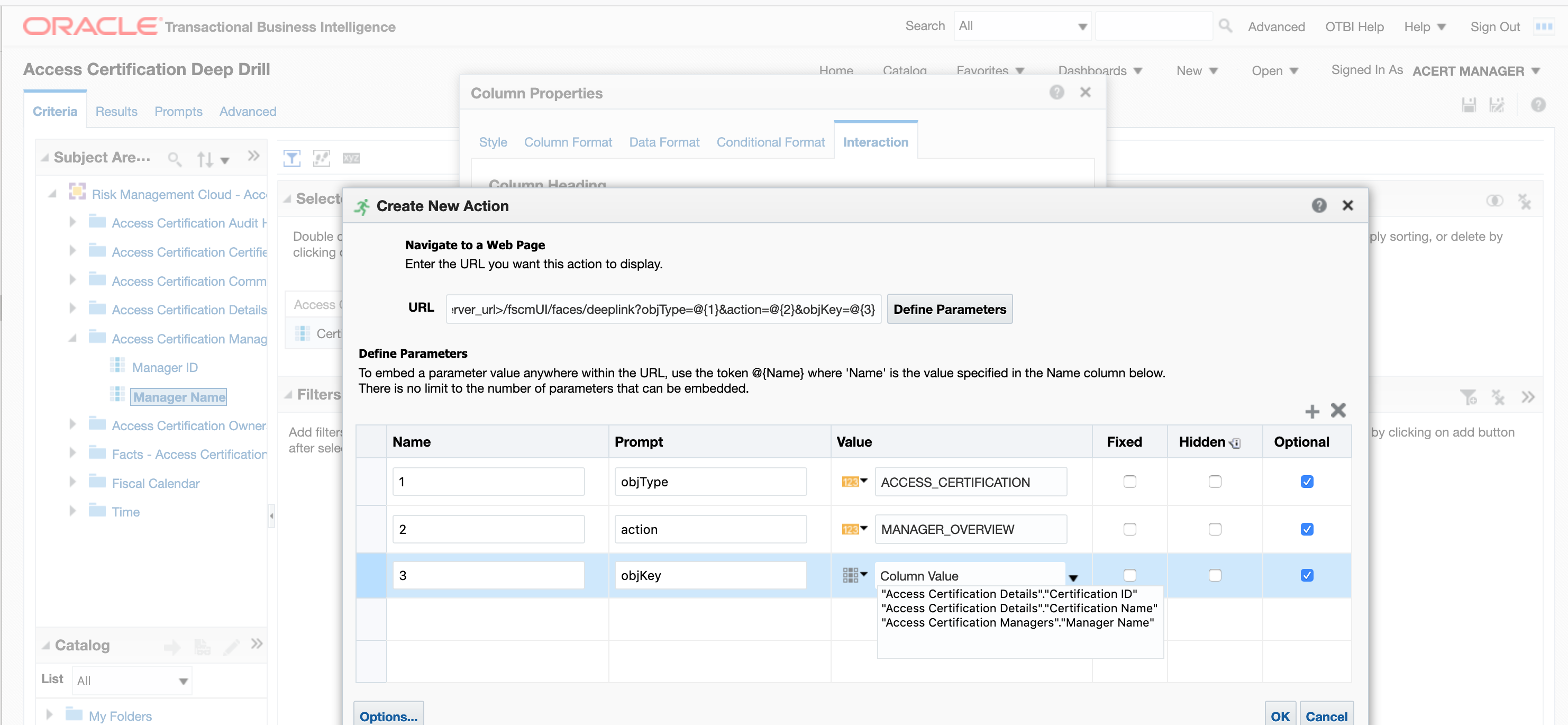Open value type dropdown for objKey row
The image size is (1568, 725).
point(854,575)
